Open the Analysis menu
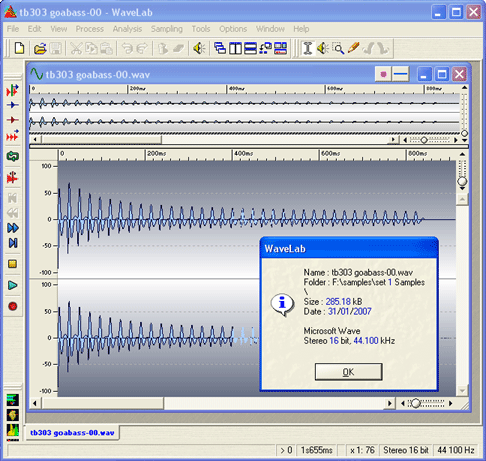This screenshot has width=486, height=461. point(127,29)
